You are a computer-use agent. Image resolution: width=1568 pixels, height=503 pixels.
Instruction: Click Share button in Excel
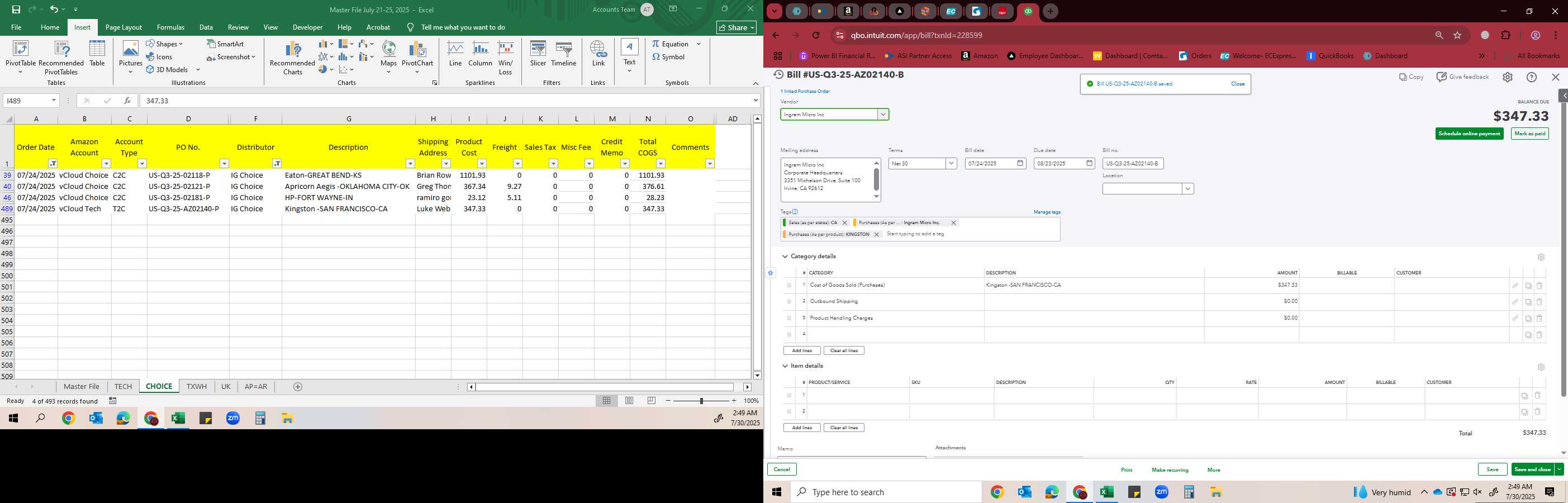pyautogui.click(x=736, y=27)
